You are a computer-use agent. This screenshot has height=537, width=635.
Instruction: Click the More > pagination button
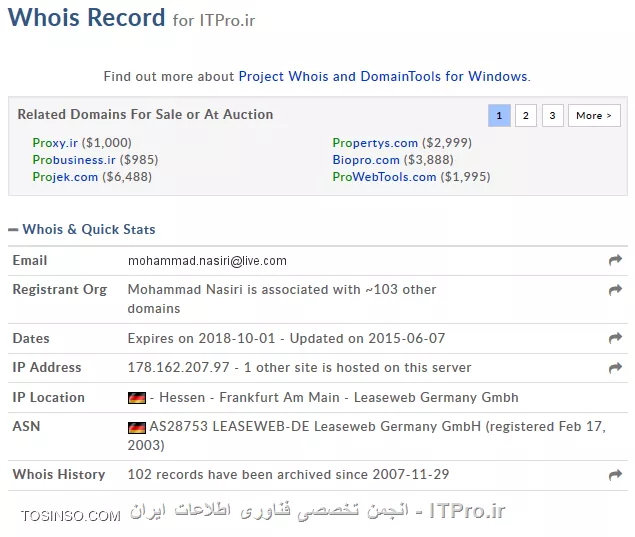click(x=594, y=116)
